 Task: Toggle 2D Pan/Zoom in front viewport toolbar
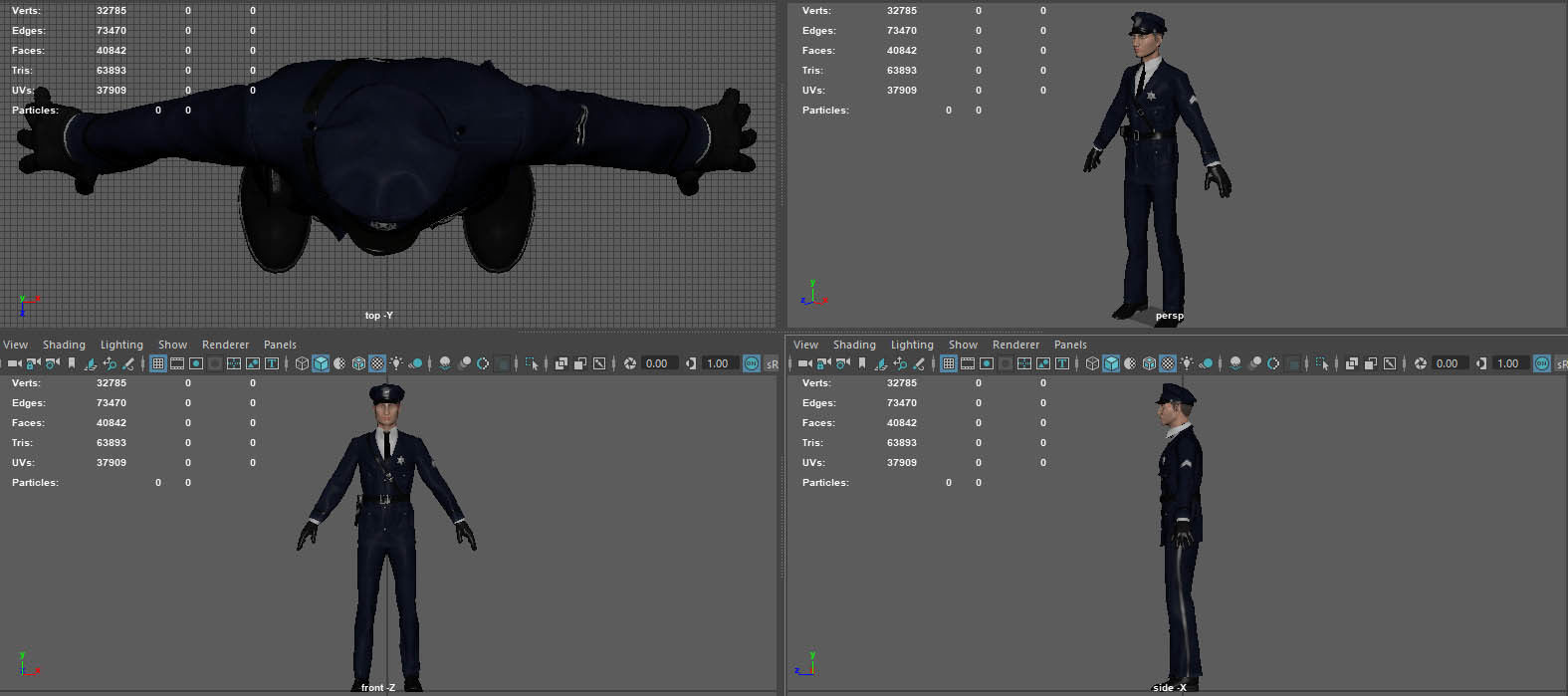110,363
